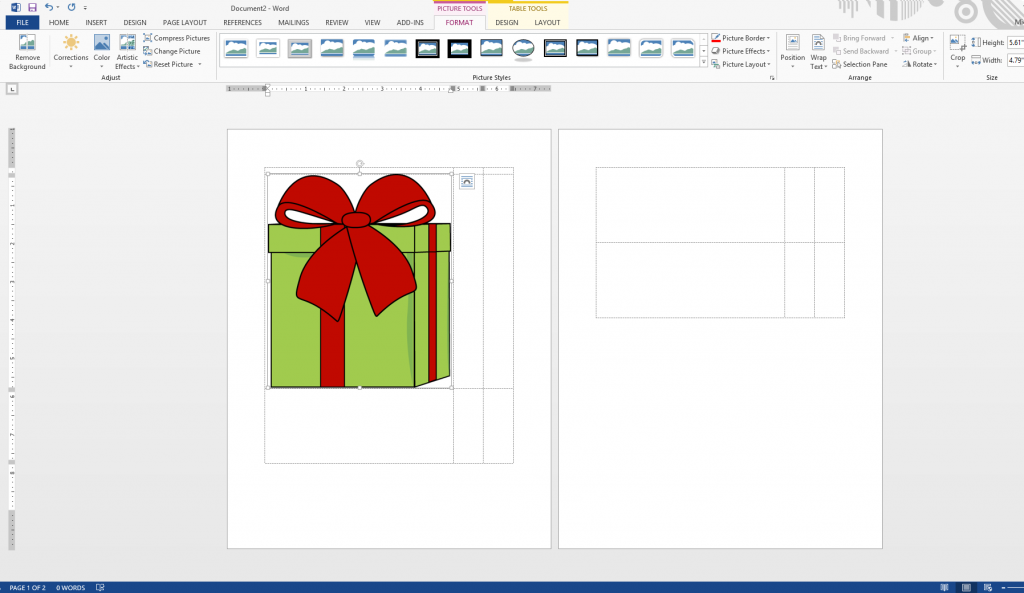Apply the first picture style thumbnail
Viewport: 1024px width, 593px height.
236,48
